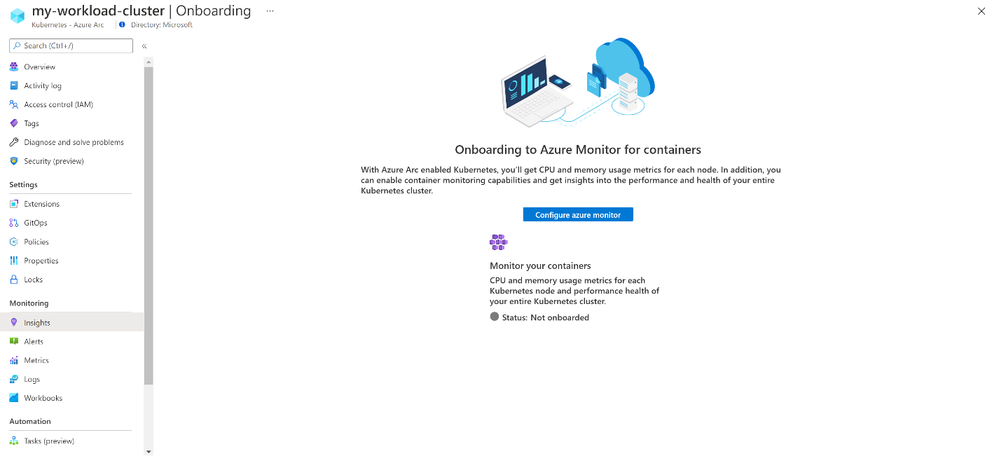999x463 pixels.
Task: Click the purple containers icon above Monitor your containers
Action: (498, 242)
